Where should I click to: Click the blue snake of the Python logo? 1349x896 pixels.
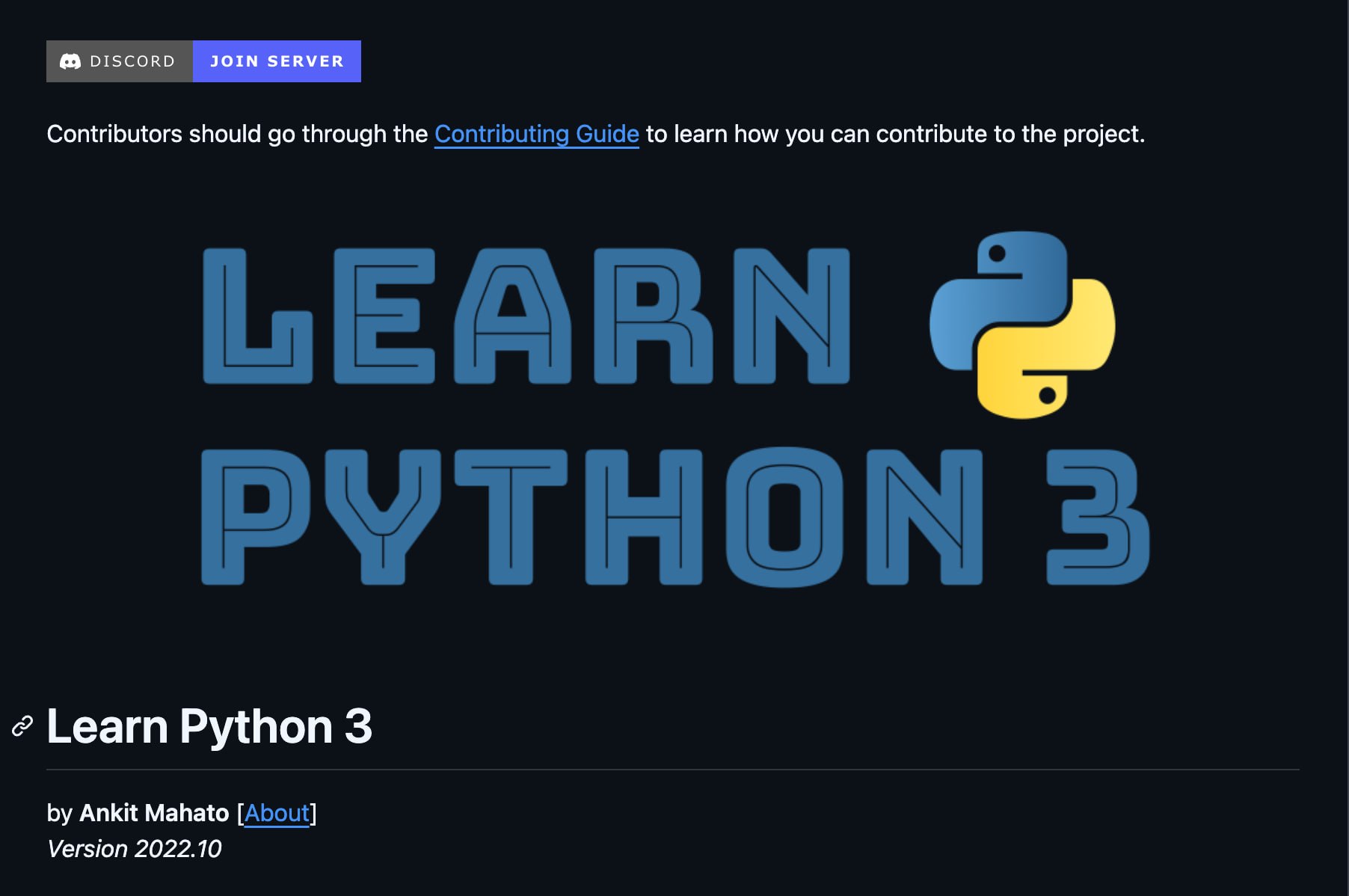coord(987,299)
